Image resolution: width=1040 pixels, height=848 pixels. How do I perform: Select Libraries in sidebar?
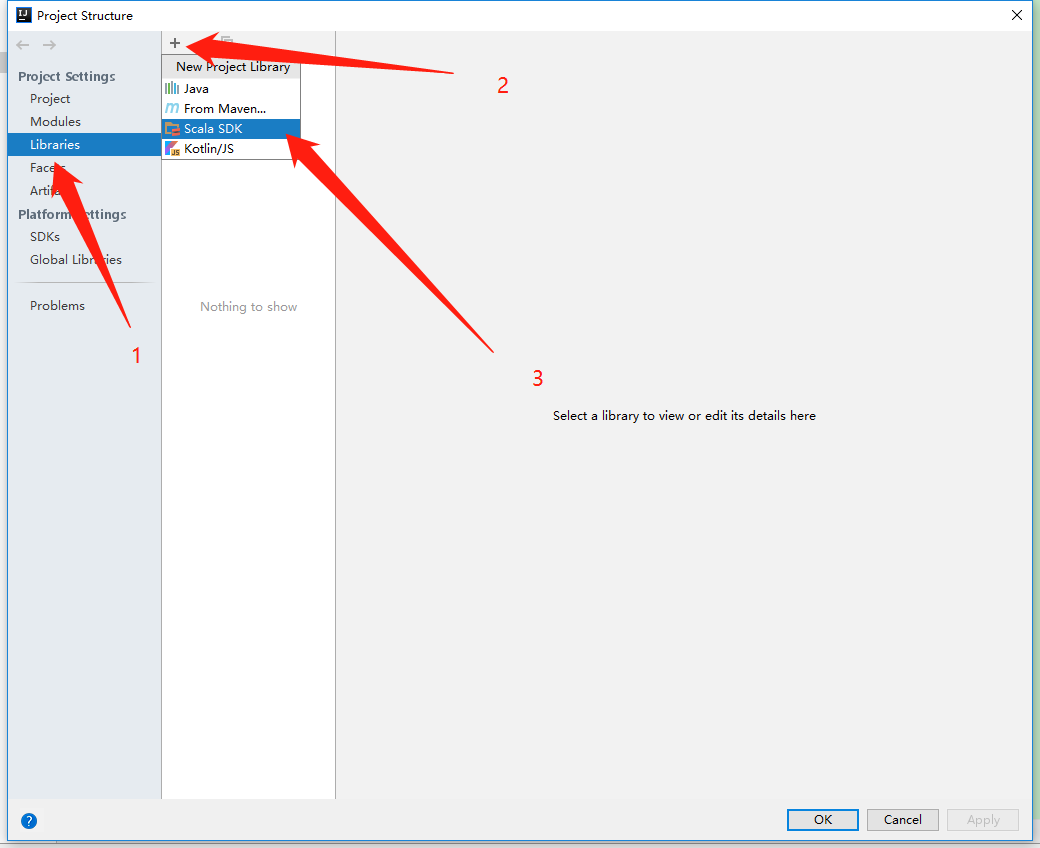pyautogui.click(x=84, y=145)
